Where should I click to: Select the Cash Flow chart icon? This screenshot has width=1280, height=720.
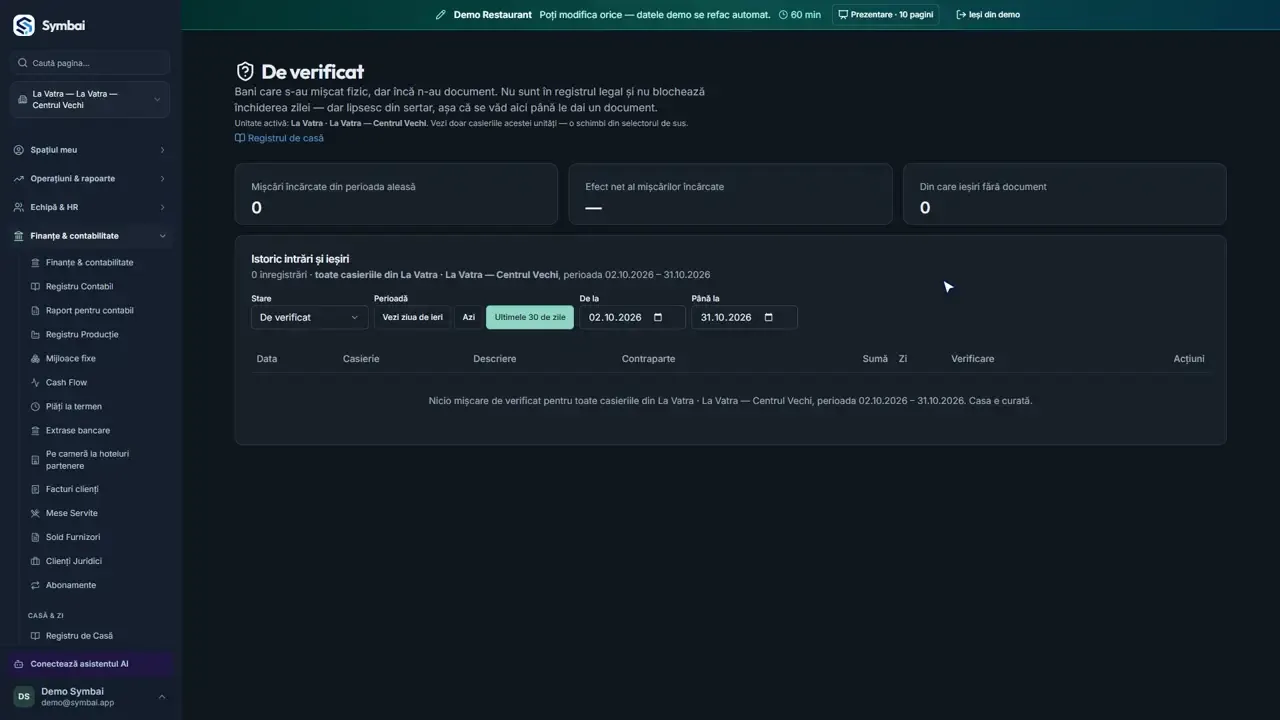[36, 383]
